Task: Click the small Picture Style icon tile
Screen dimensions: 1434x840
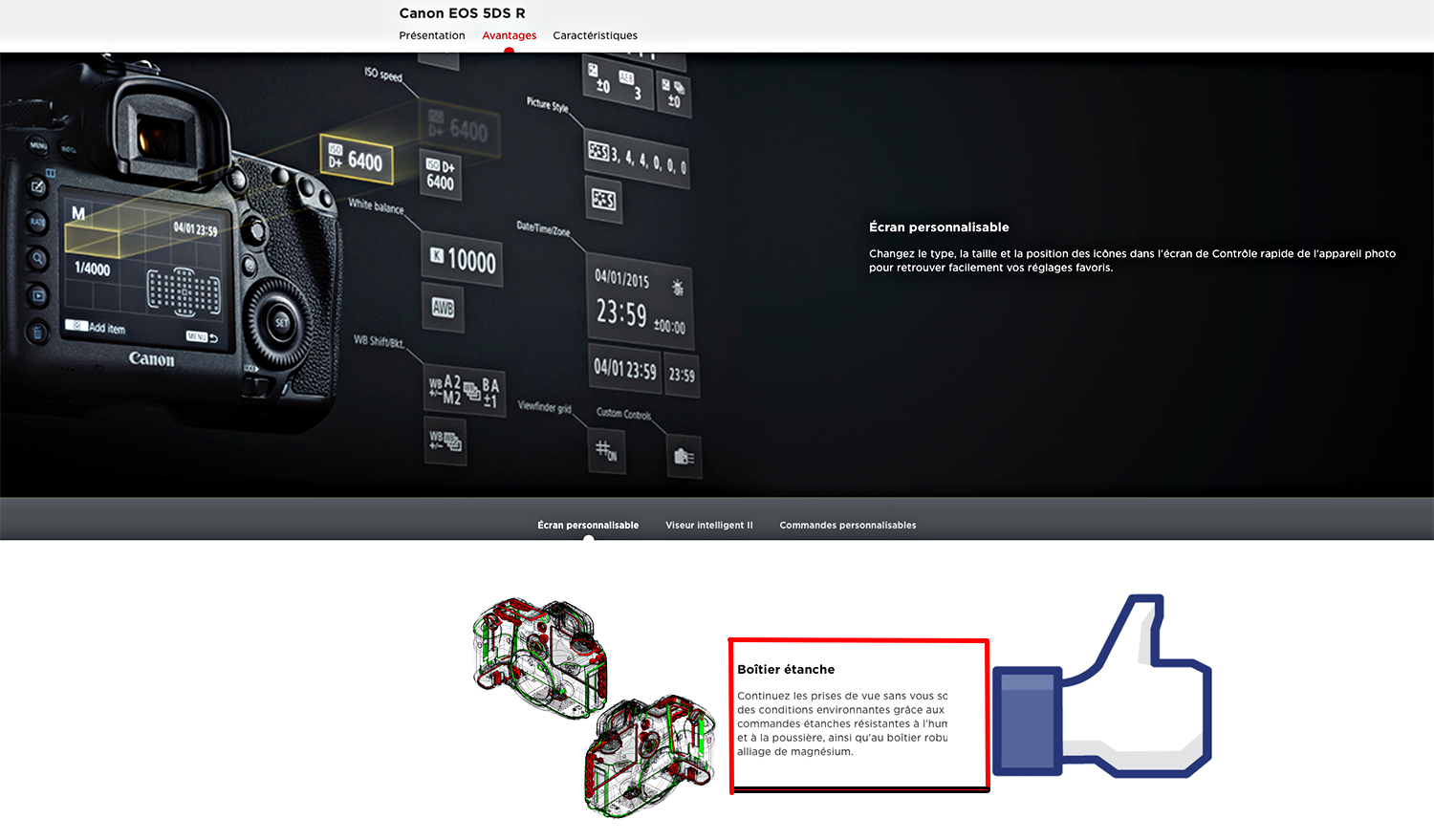Action: pos(603,199)
